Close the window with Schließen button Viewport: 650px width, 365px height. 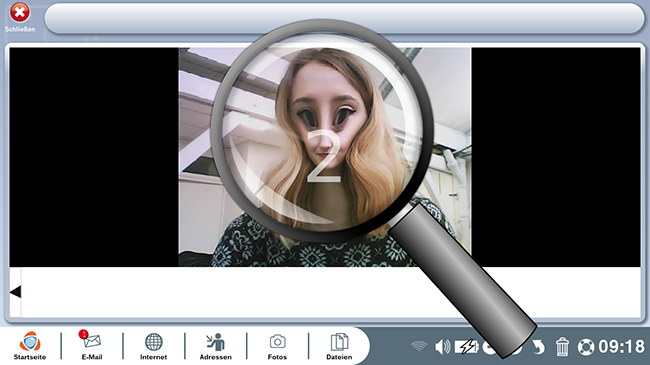tap(19, 17)
